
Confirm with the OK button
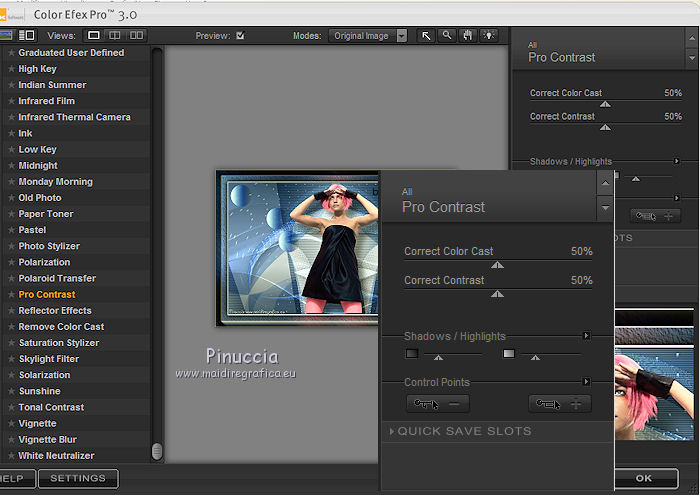pyautogui.click(x=646, y=478)
